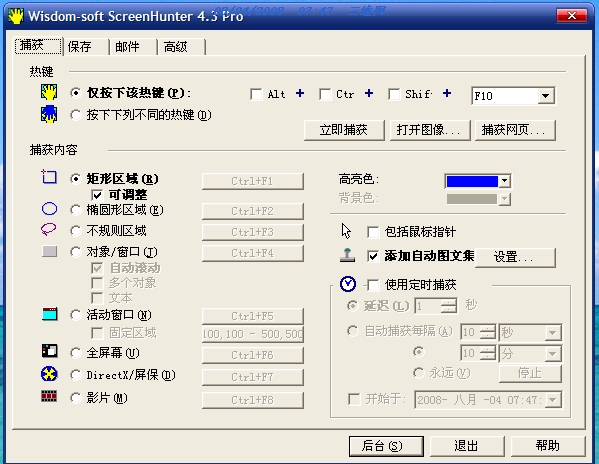Screen dimensions: 599x464
Task: Click the Ctrl+F2 hotkey field
Action: (x=253, y=211)
